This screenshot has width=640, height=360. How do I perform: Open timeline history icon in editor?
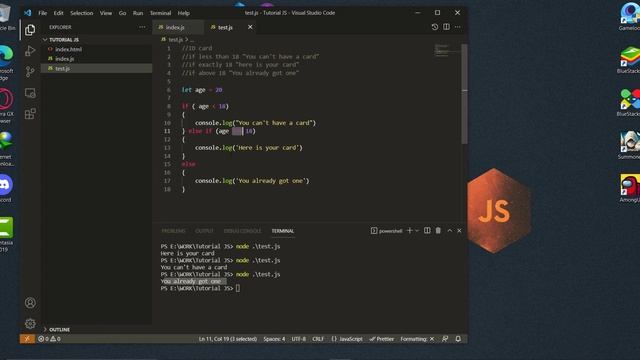pyautogui.click(x=435, y=27)
